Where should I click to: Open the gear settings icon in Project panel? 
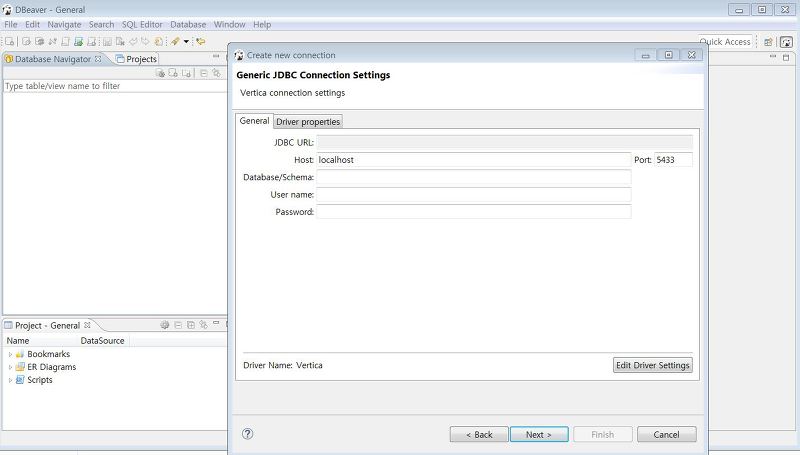click(165, 325)
